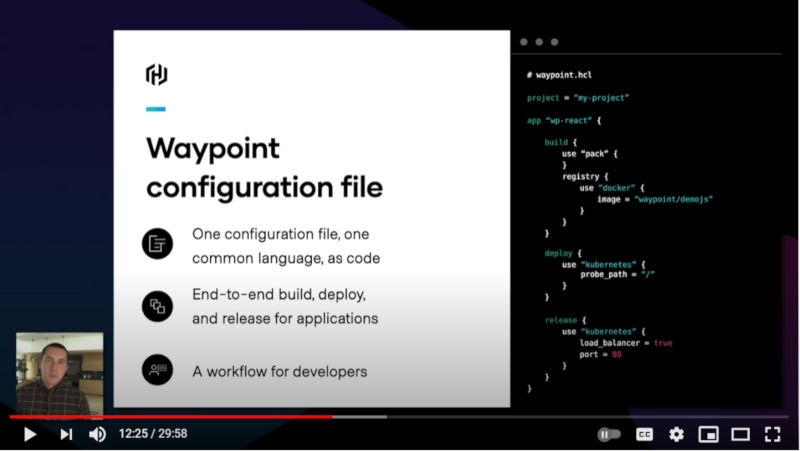Toggle the autoplay switch
Image resolution: width=800 pixels, height=451 pixels.
(x=609, y=434)
